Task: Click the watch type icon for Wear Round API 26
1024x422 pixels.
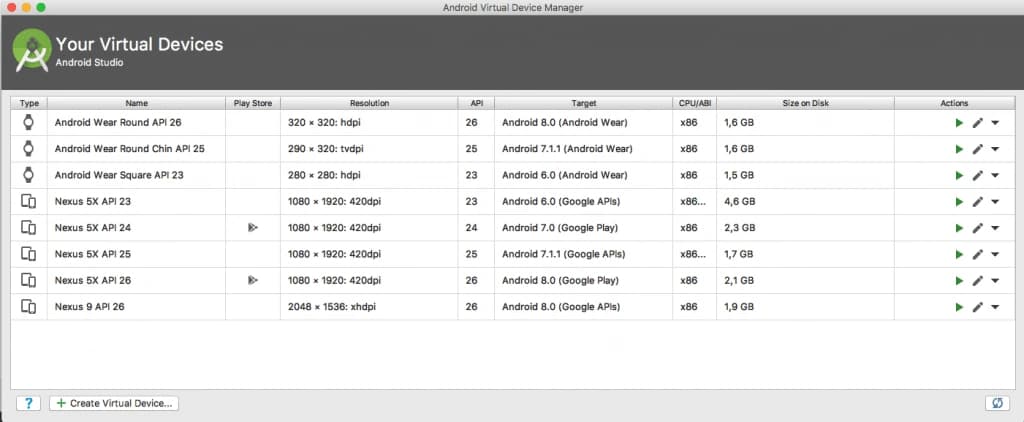Action: pyautogui.click(x=28, y=122)
